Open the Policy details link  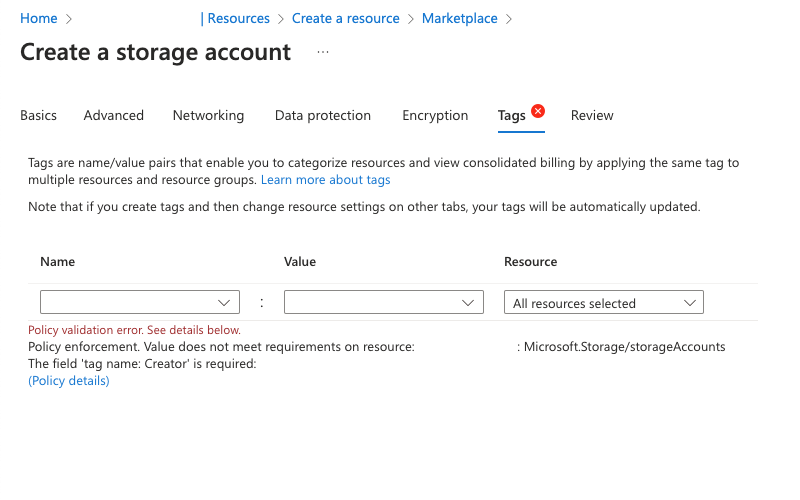click(x=69, y=381)
